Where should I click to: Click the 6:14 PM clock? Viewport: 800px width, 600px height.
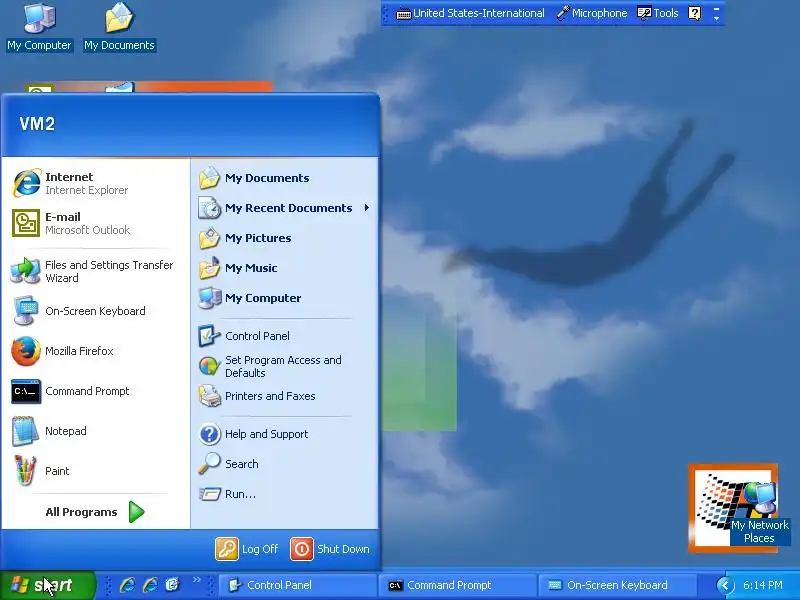tap(763, 585)
